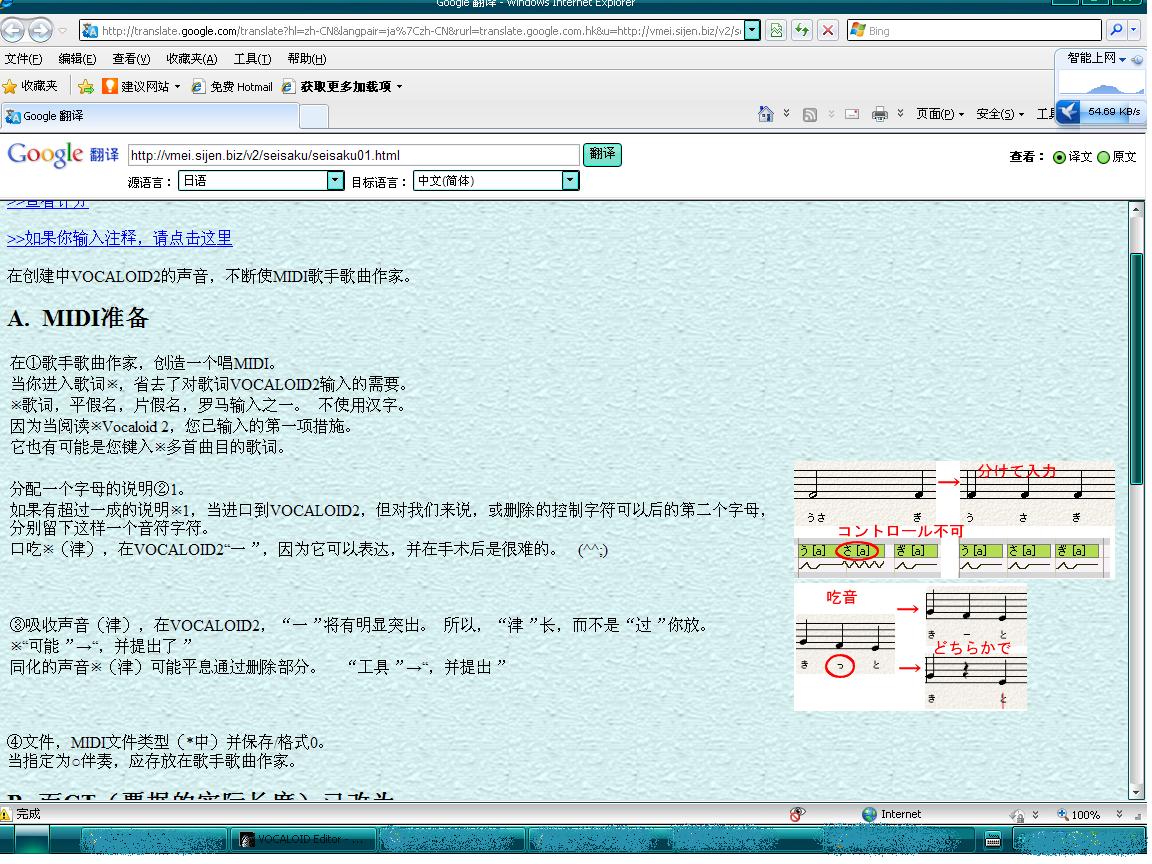Image resolution: width=1152 pixels, height=864 pixels.
Task: Open the 如果你输入注释,请点击这里 link
Action: (120, 238)
